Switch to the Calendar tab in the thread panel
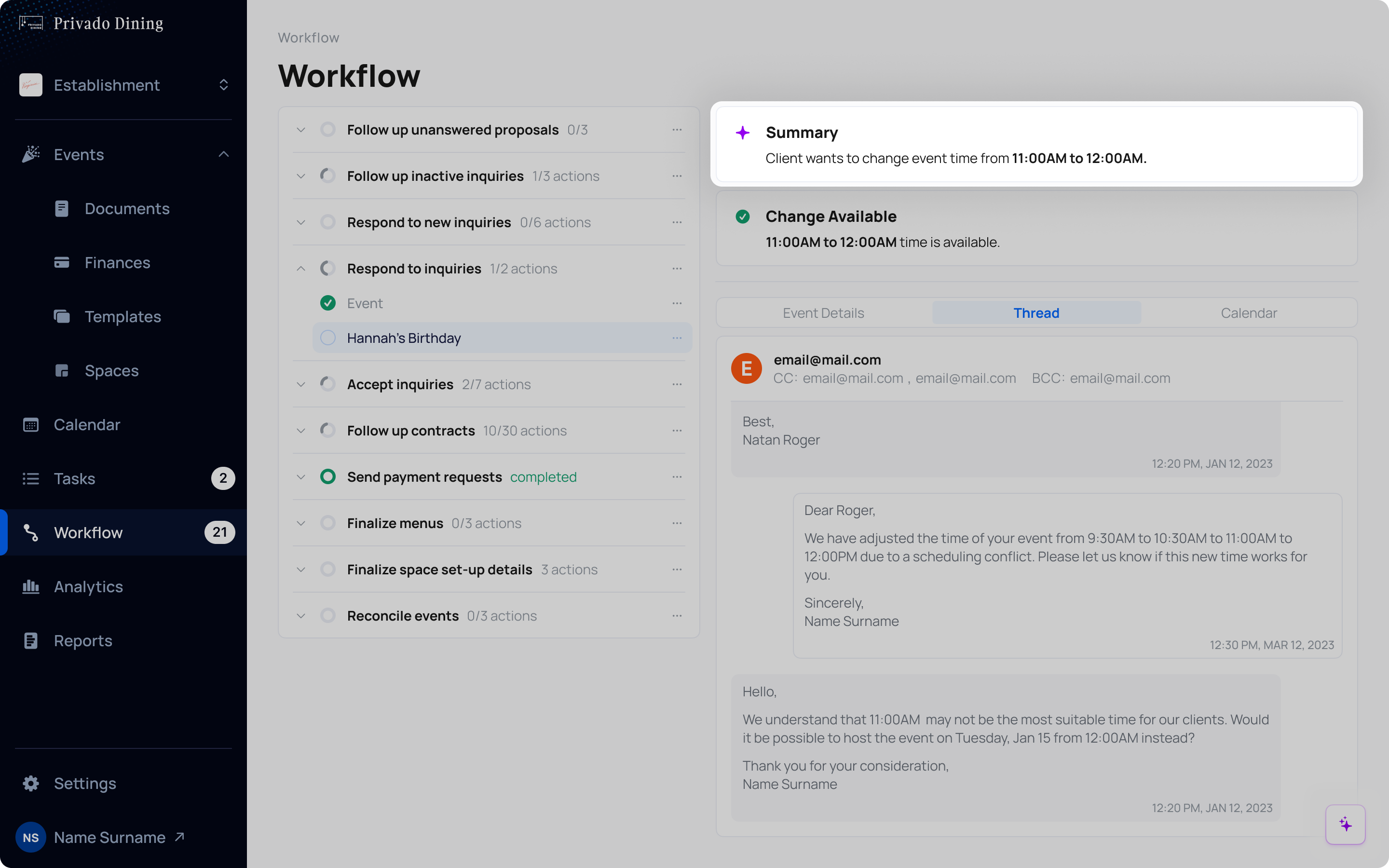The image size is (1389, 868). click(x=1249, y=313)
